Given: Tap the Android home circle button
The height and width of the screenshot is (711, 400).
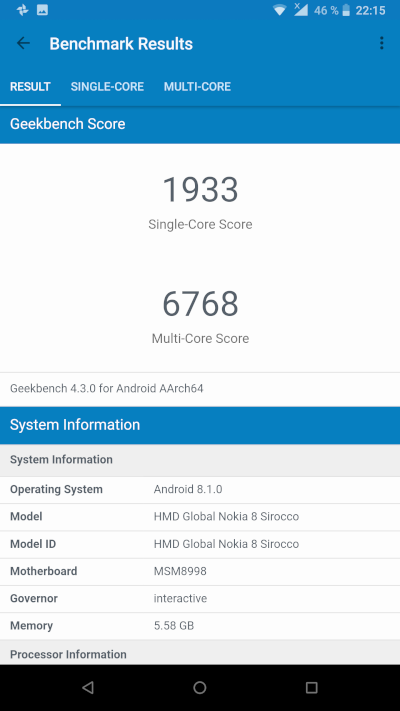Looking at the screenshot, I should click(x=200, y=688).
